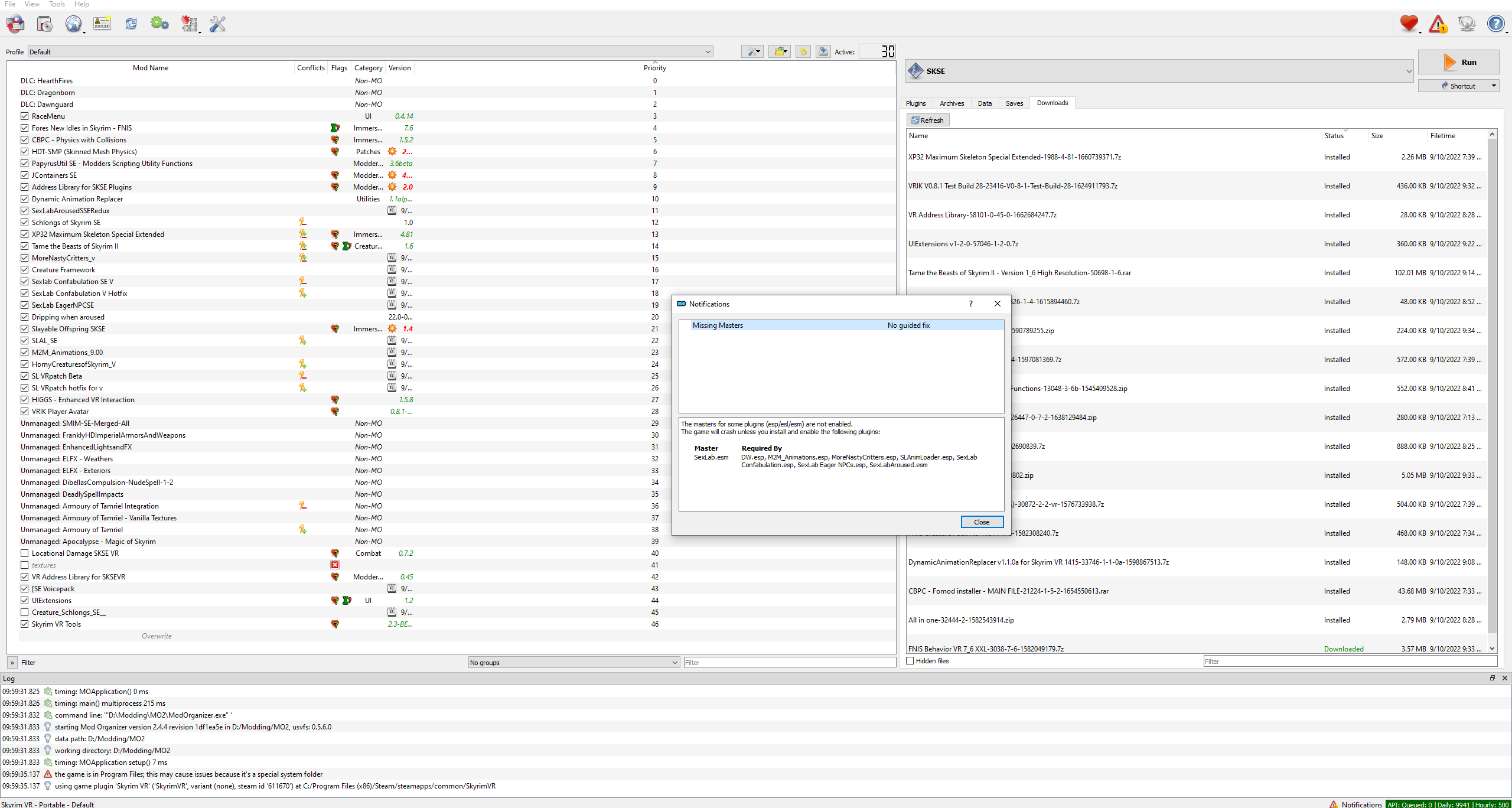
Task: Click the orange update icon on HDT-SMP row
Action: [392, 152]
